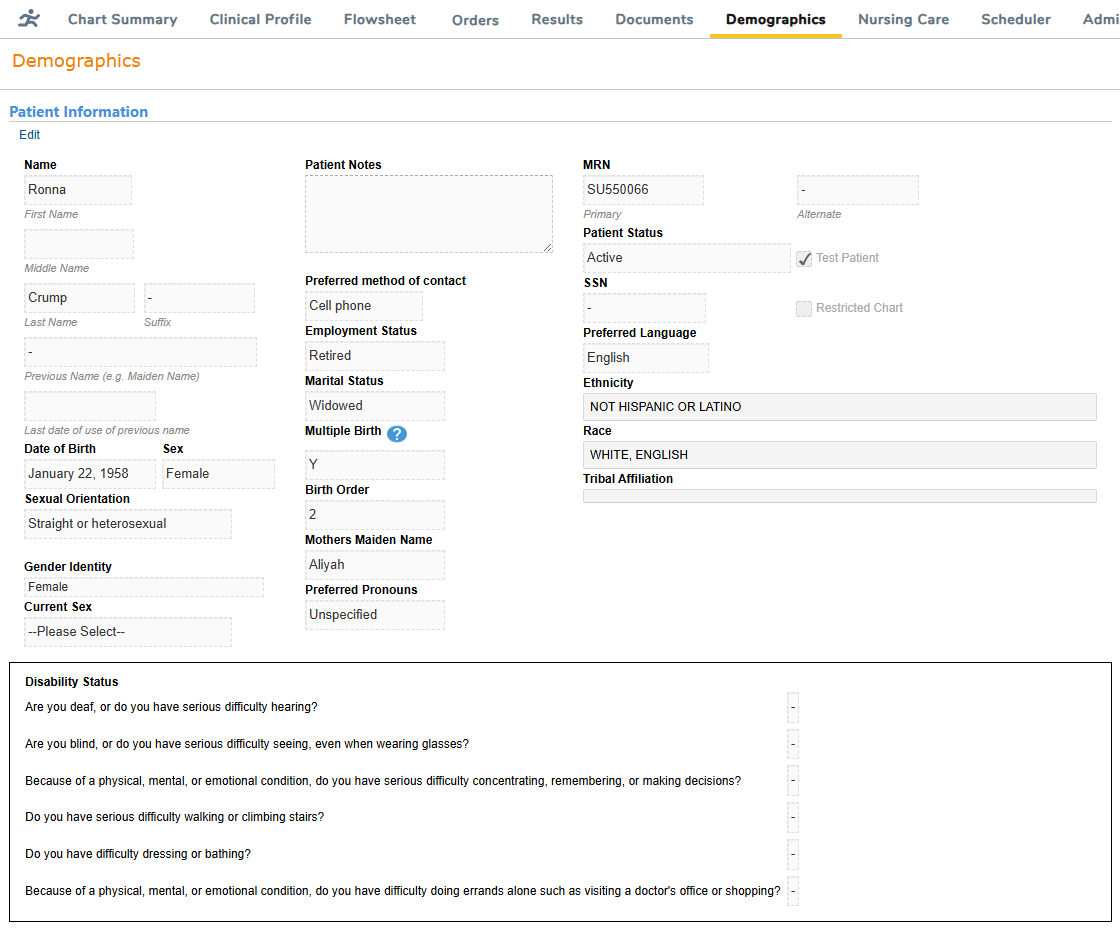Open the Orders tab

pos(475,19)
